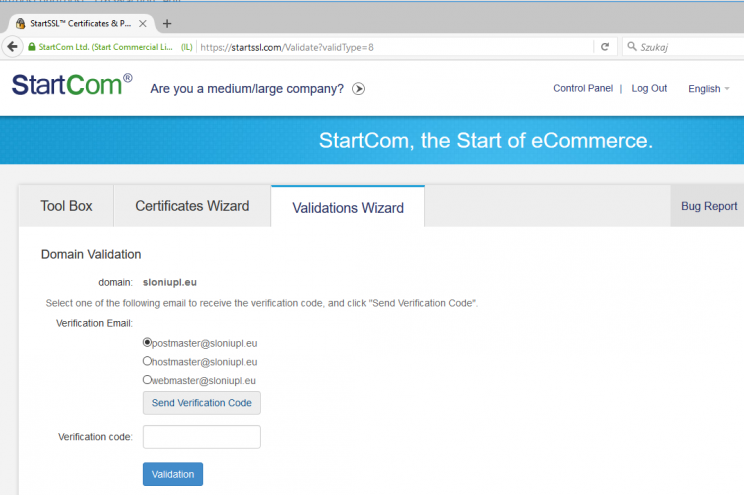Image resolution: width=744 pixels, height=495 pixels.
Task: Switch to the Certificates Wizard tab
Action: [x=192, y=206]
